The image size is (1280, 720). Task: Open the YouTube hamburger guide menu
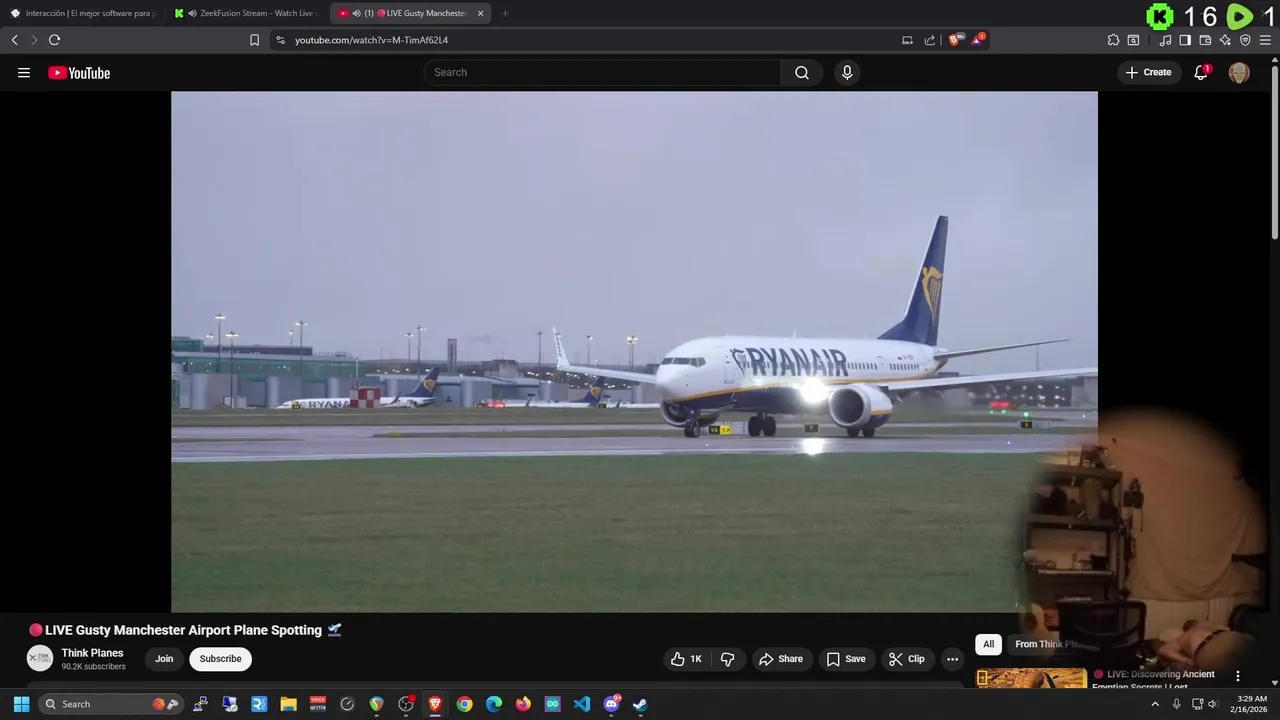(24, 72)
